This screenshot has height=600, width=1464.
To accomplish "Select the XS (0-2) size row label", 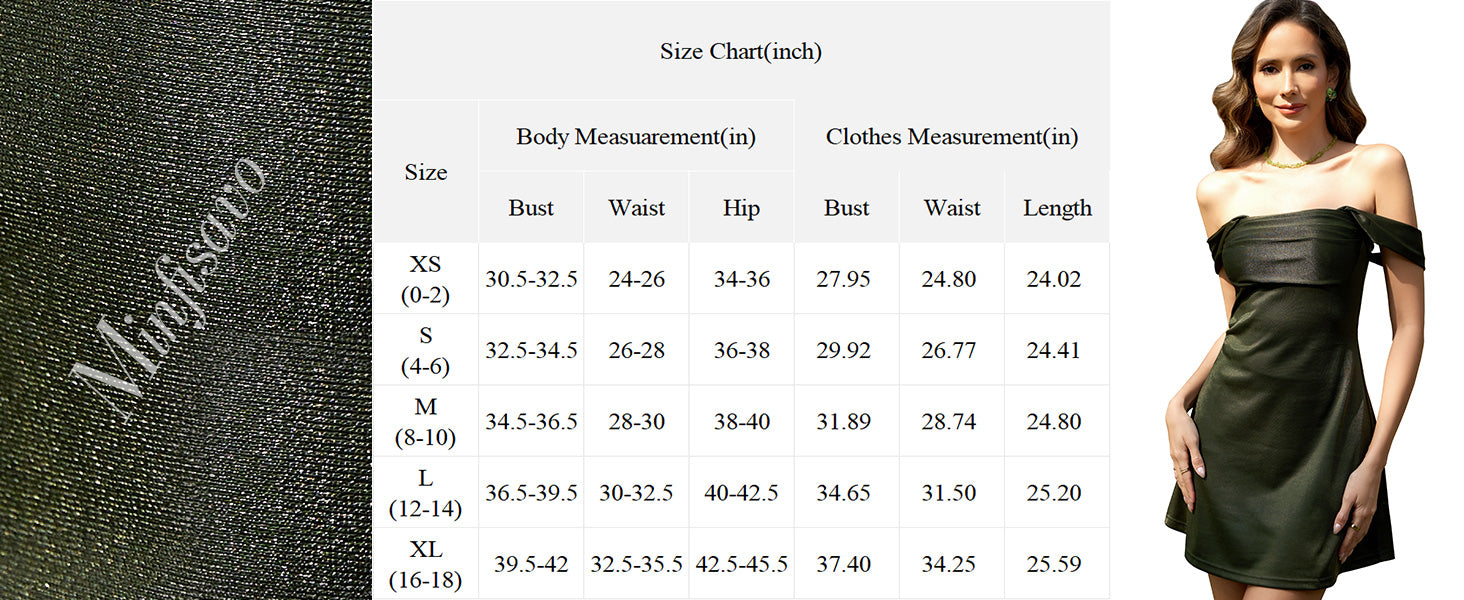I will click(x=426, y=279).
